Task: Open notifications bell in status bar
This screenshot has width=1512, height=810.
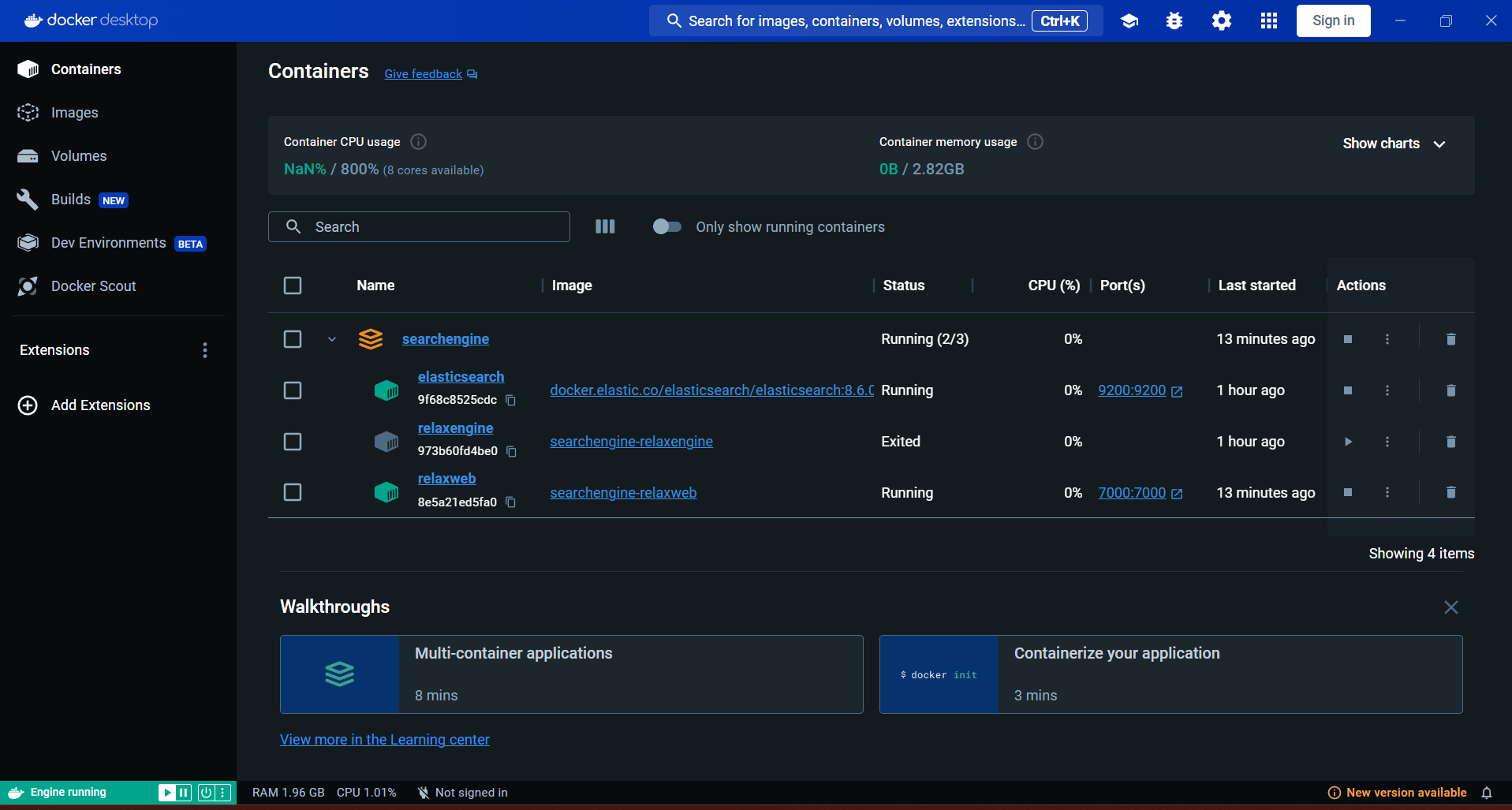Action: point(1487,793)
